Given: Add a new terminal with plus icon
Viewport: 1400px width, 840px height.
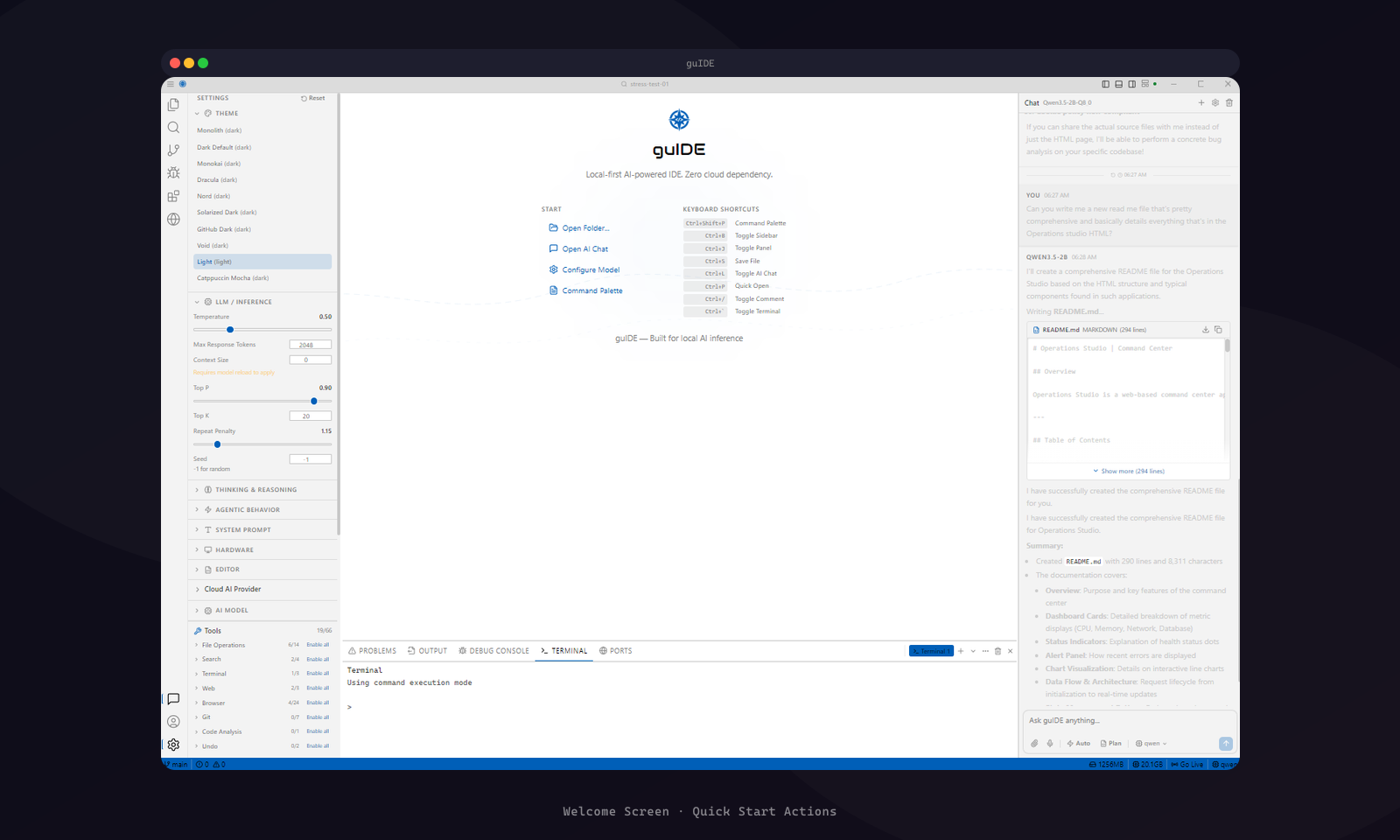Looking at the screenshot, I should pyautogui.click(x=961, y=651).
